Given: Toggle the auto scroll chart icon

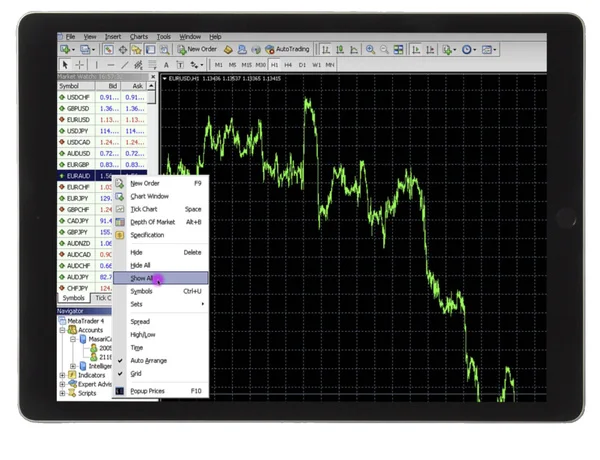Looking at the screenshot, I should tap(416, 49).
